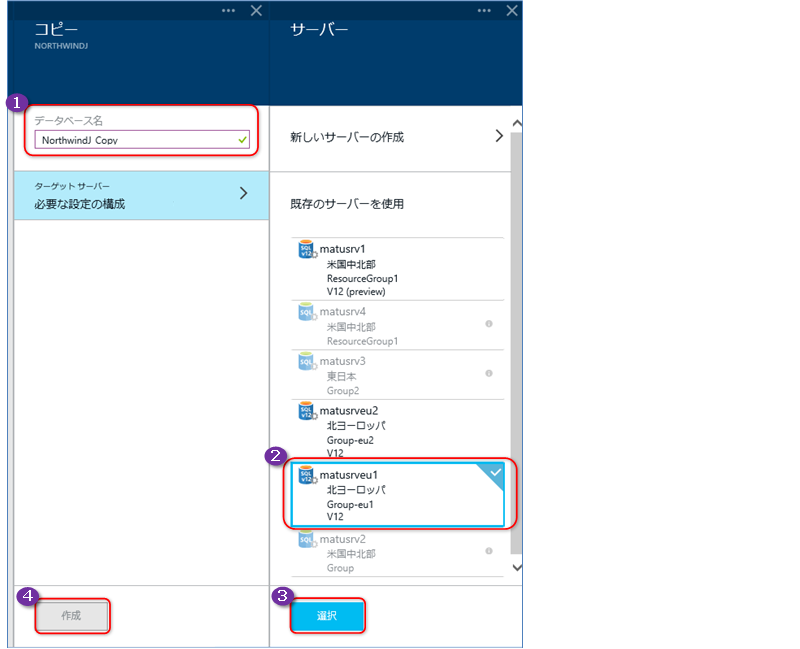
Task: Select the matusrveu1 server
Action: coord(397,494)
